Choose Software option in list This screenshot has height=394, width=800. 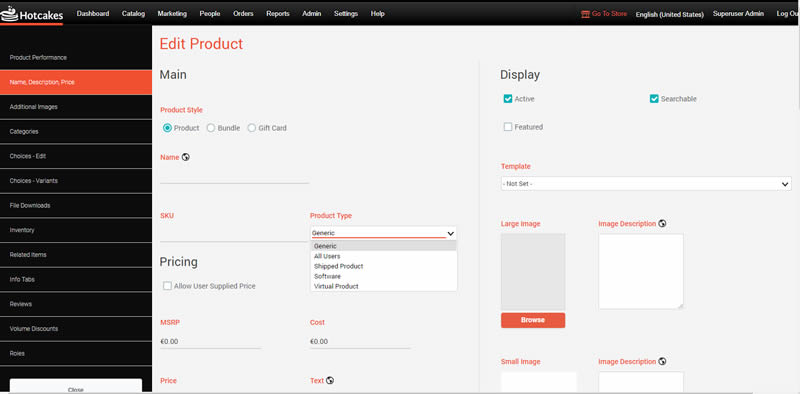coord(384,276)
